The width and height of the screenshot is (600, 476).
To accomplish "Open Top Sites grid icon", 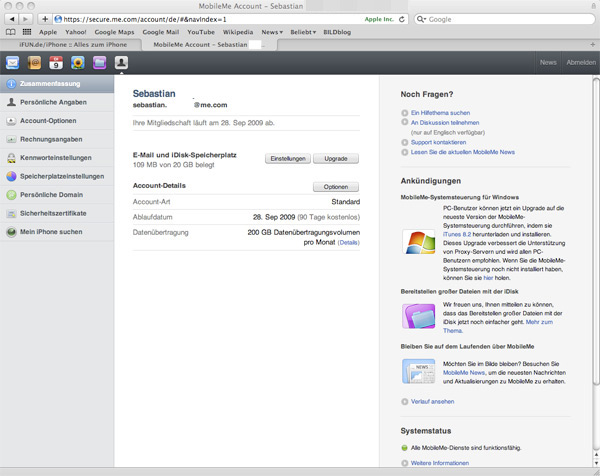I will [x=27, y=32].
